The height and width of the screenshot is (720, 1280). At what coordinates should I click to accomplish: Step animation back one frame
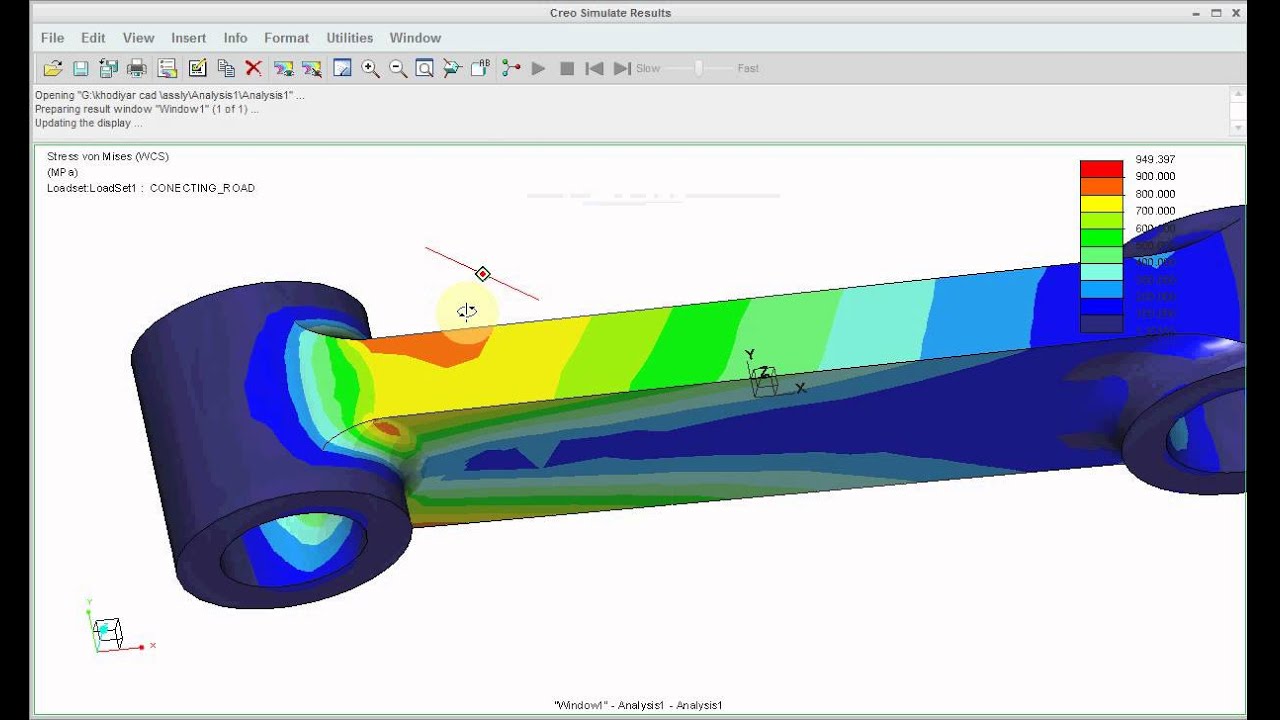594,68
